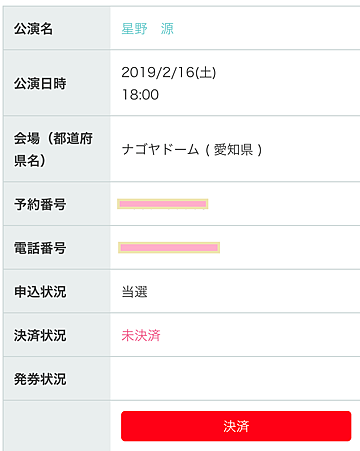
Task: Click the 公演日時 row label
Action: pyautogui.click(x=40, y=83)
